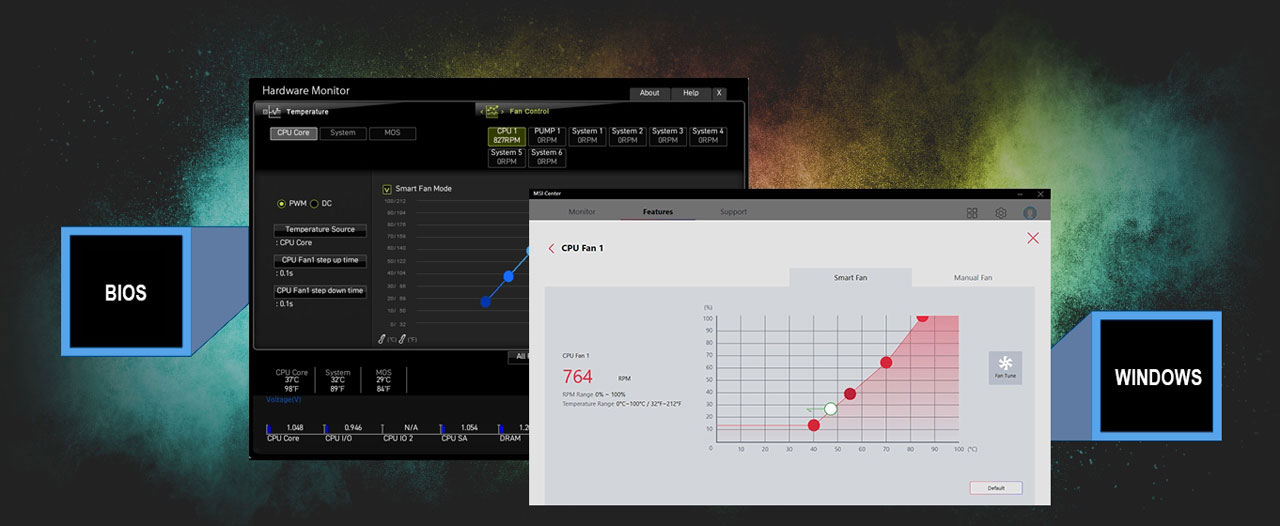Close Hardware Monitor with the X button
Image resolution: width=1280 pixels, height=526 pixels.
[718, 93]
